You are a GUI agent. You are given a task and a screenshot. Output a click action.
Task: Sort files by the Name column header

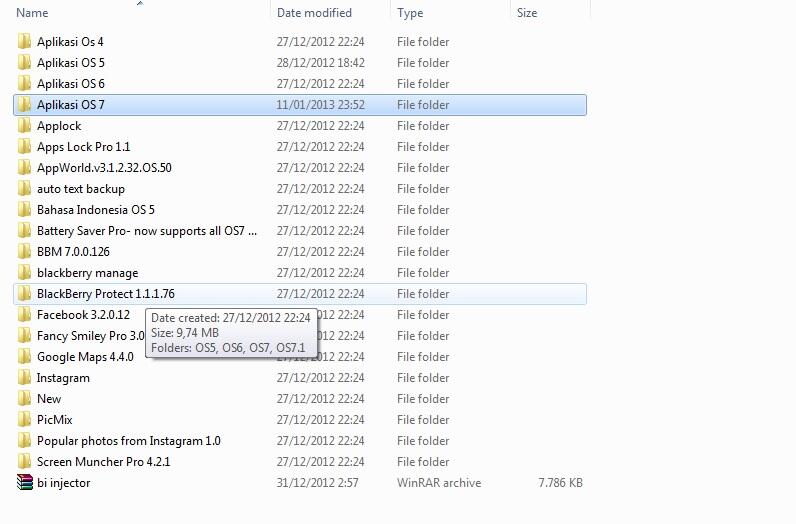[x=32, y=13]
